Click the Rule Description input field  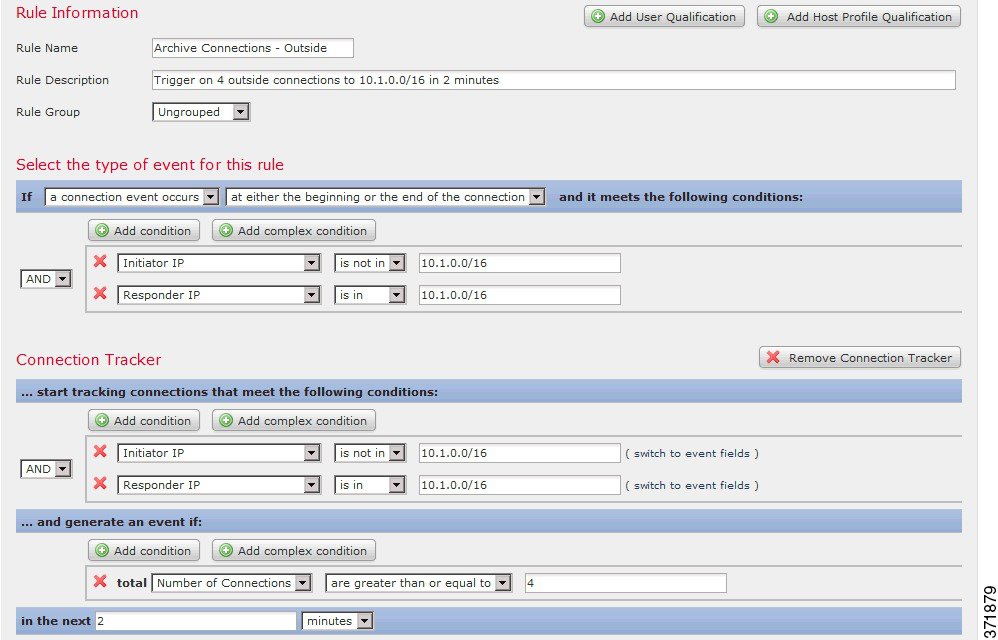pyautogui.click(x=554, y=80)
